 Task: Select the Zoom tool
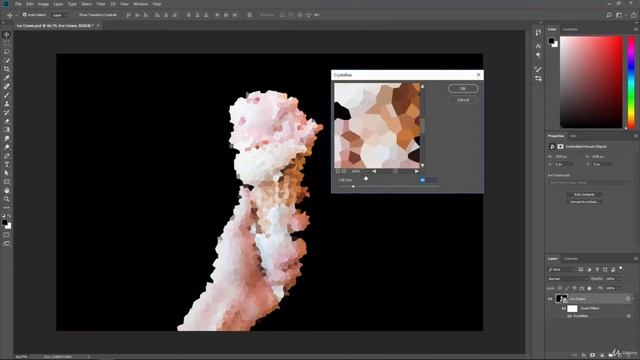[x=7, y=199]
